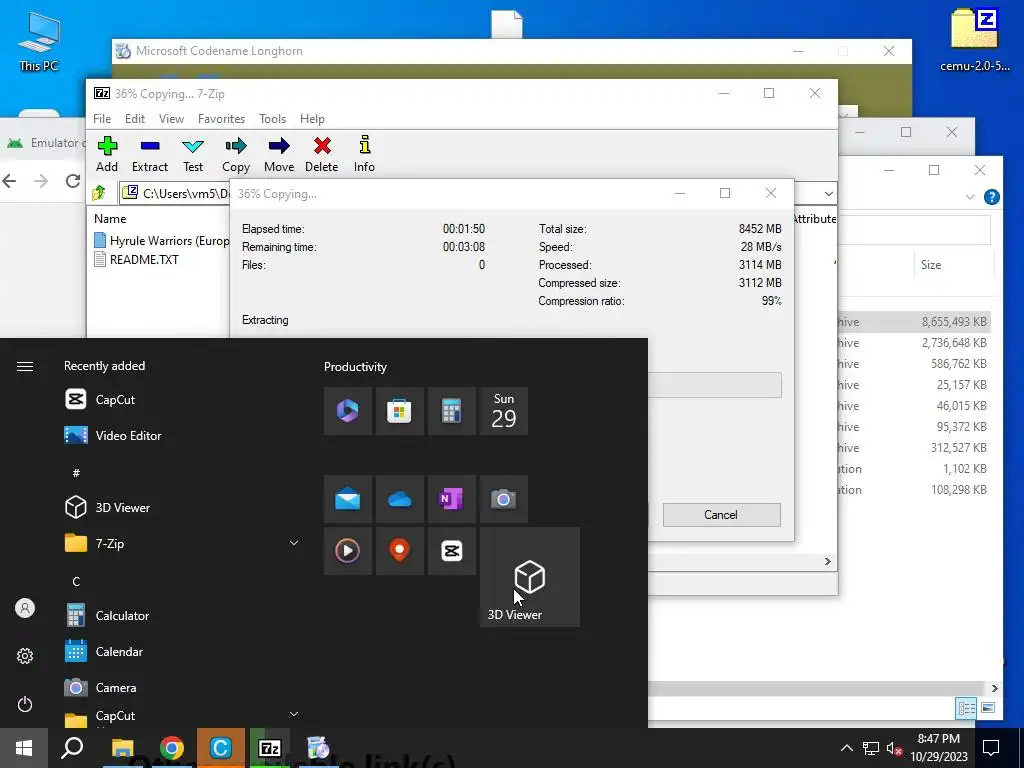Open the File menu in 7-Zip
This screenshot has height=768, width=1024.
(x=102, y=119)
